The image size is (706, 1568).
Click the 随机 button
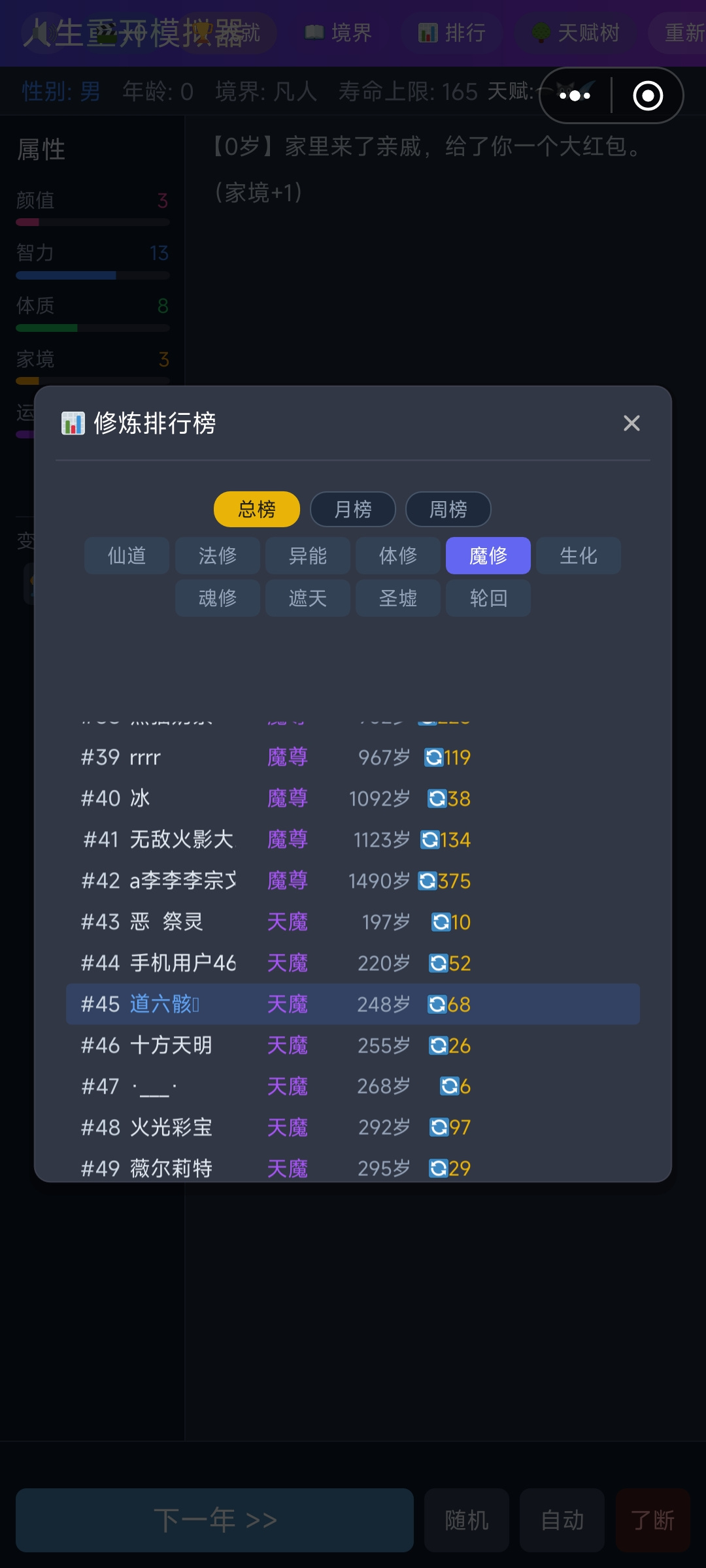pos(467,1520)
